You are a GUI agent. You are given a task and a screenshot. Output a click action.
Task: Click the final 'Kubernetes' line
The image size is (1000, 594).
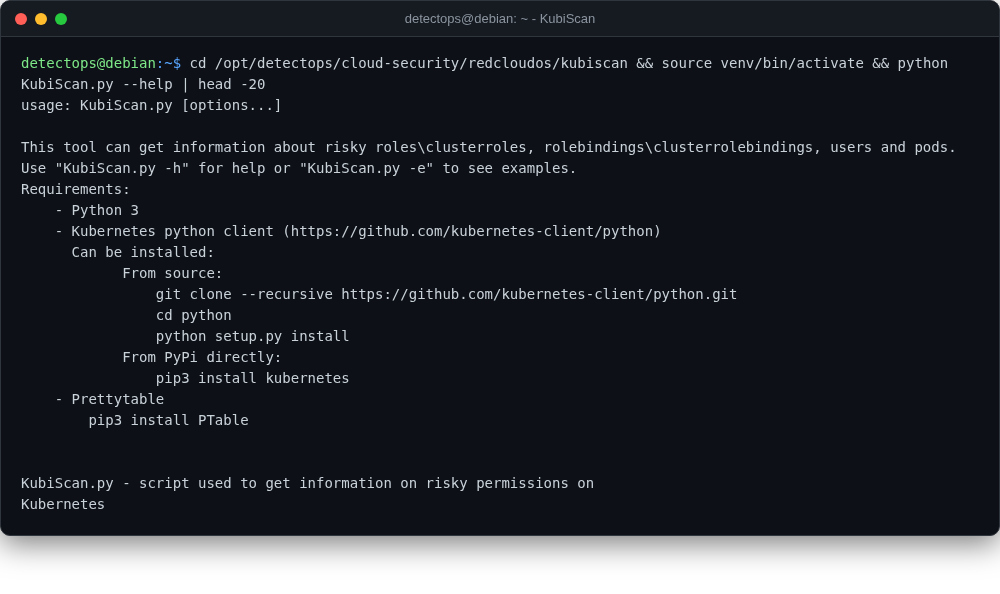(x=62, y=505)
